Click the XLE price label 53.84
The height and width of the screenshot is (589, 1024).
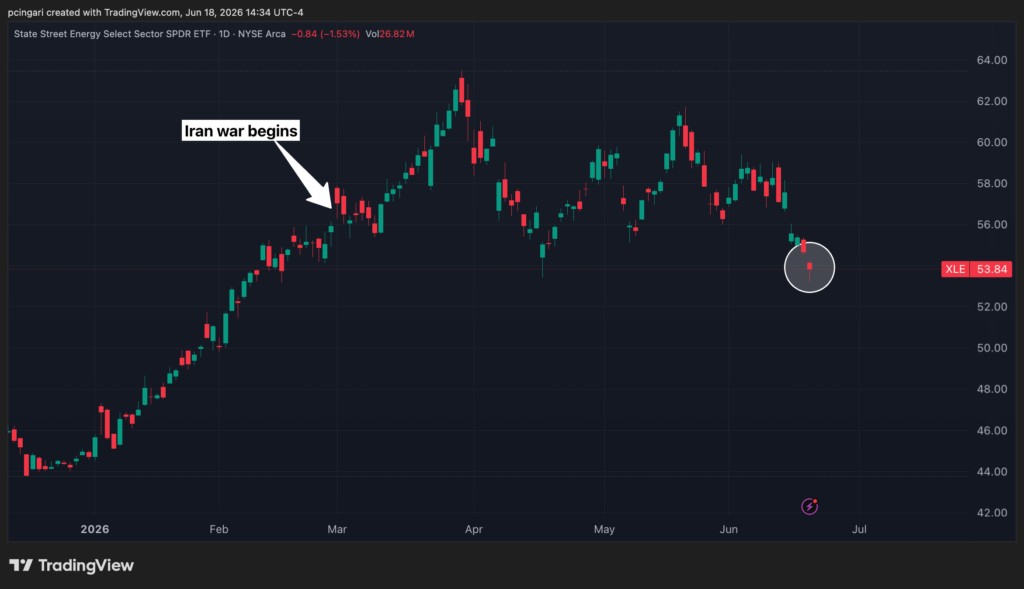(x=976, y=269)
